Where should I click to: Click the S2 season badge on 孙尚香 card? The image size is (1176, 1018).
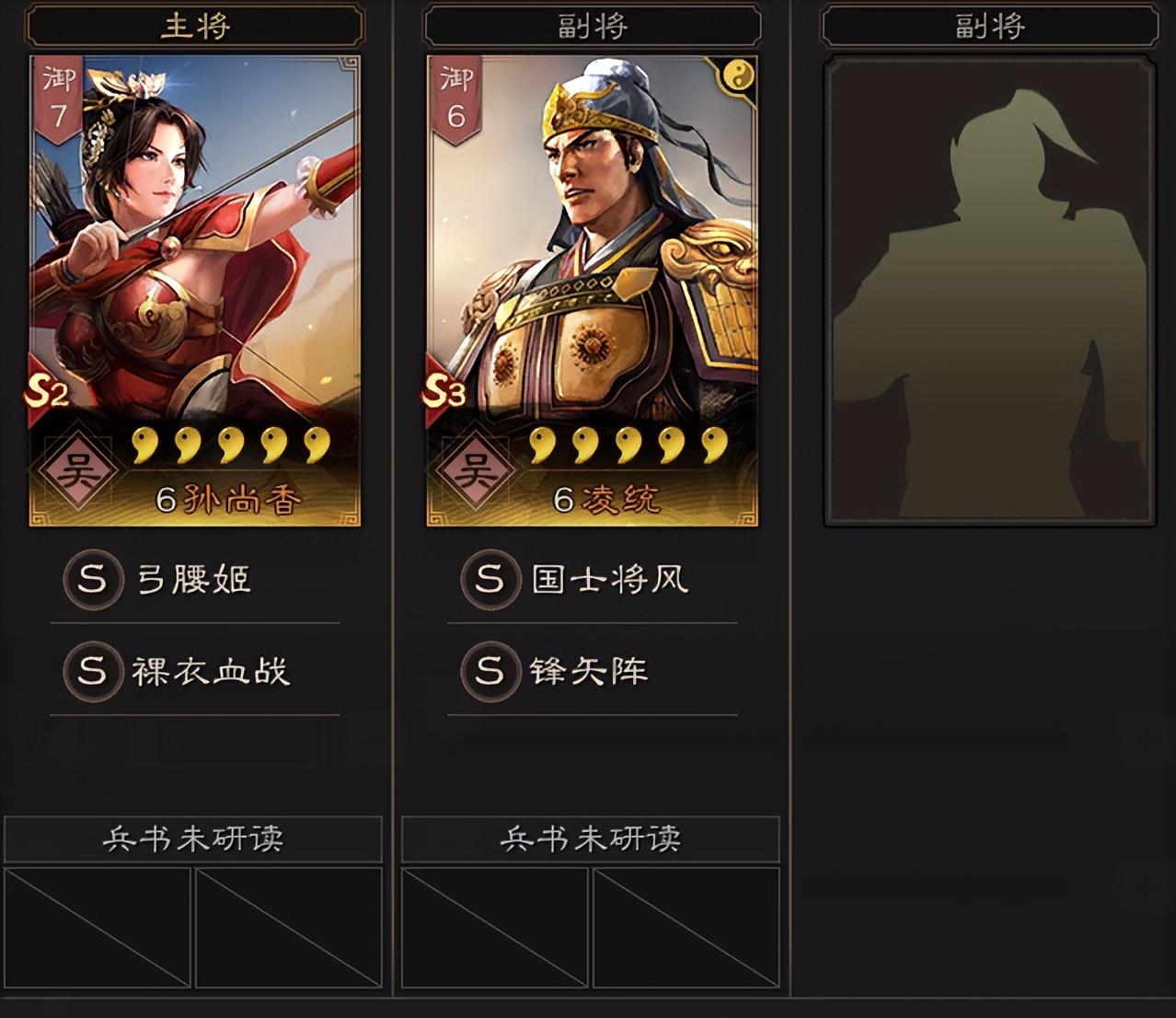46,393
